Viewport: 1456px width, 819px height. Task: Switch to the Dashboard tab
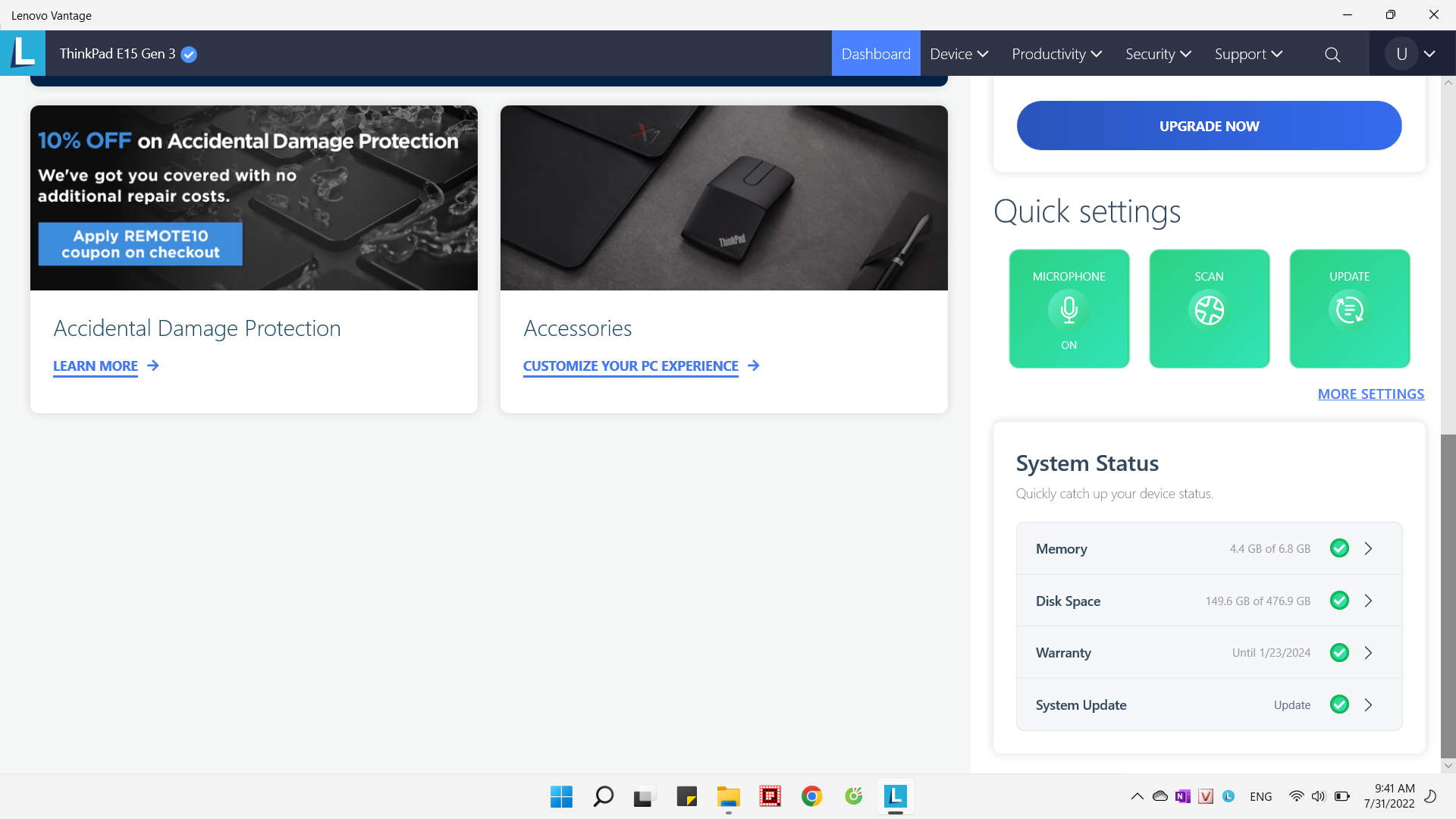(876, 54)
